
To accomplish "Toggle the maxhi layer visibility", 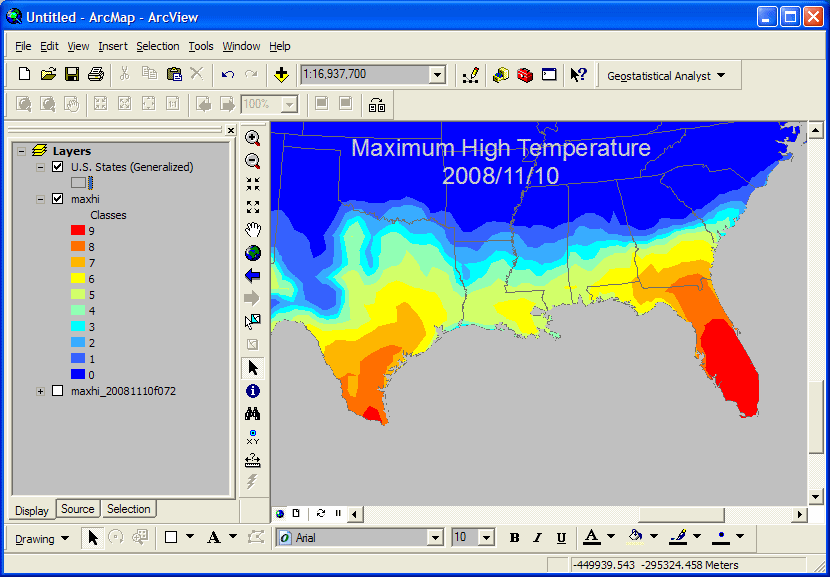I will pyautogui.click(x=57, y=199).
